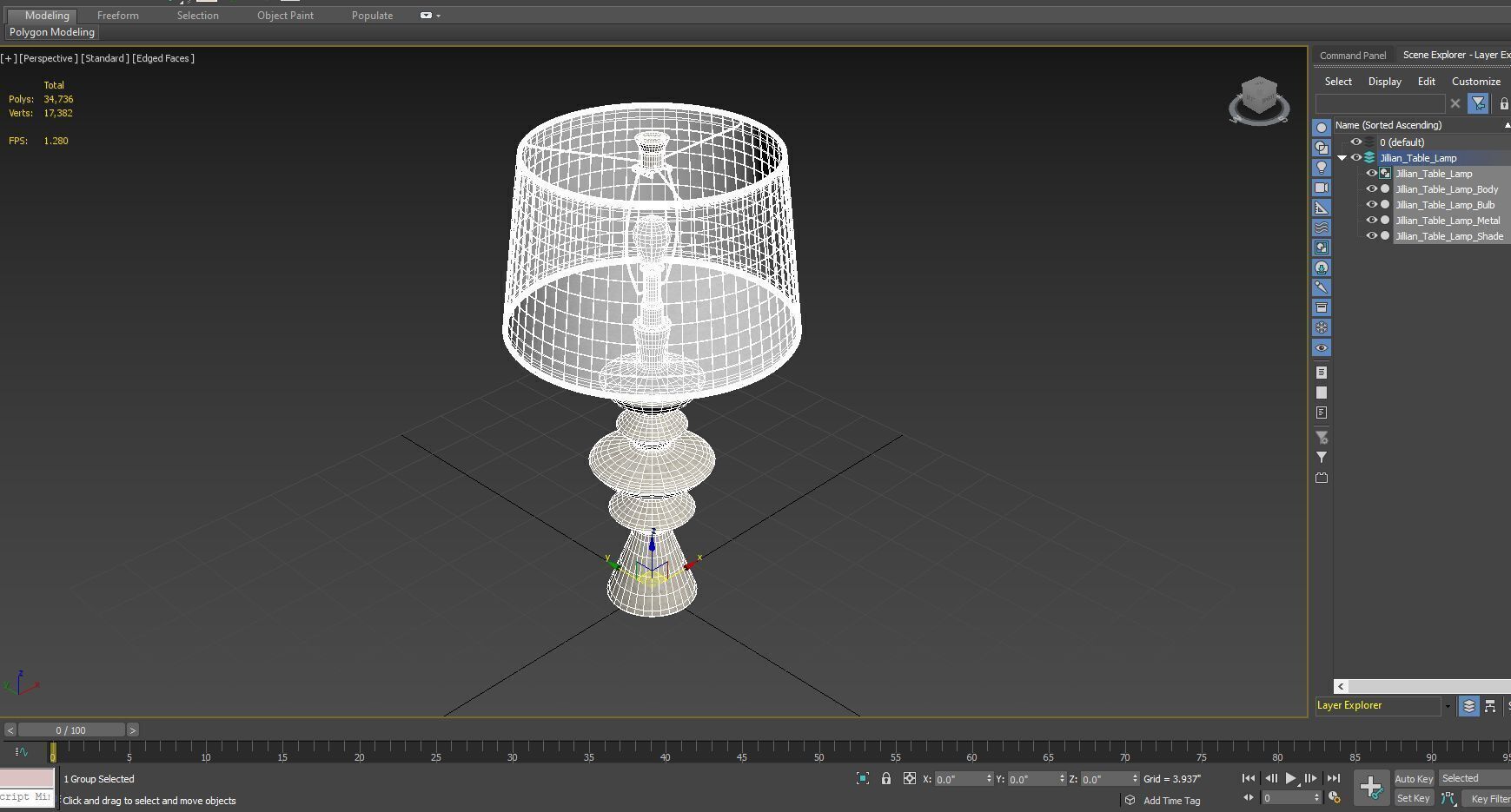This screenshot has height=812, width=1511.
Task: Toggle Display Shapes filter in Scene Explorer
Action: point(1322,148)
